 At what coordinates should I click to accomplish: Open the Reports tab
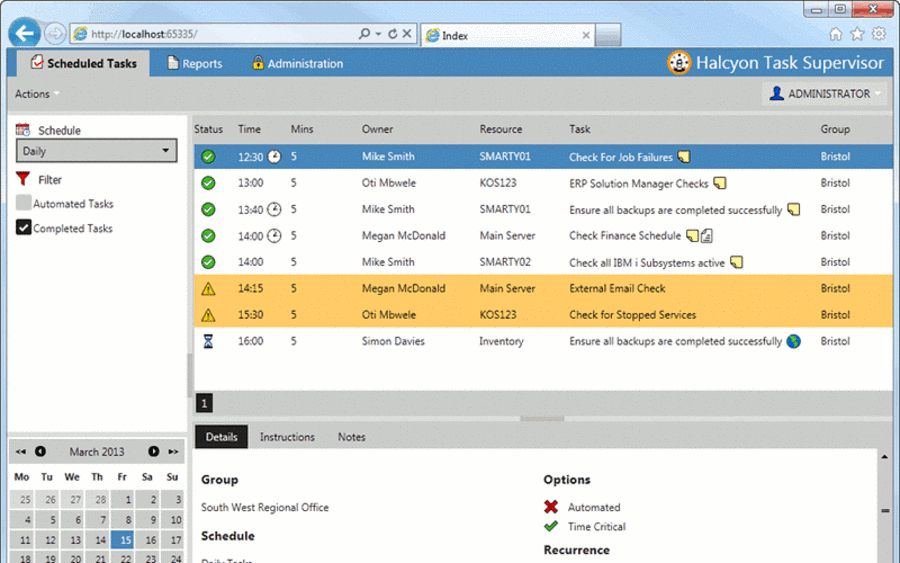[194, 63]
